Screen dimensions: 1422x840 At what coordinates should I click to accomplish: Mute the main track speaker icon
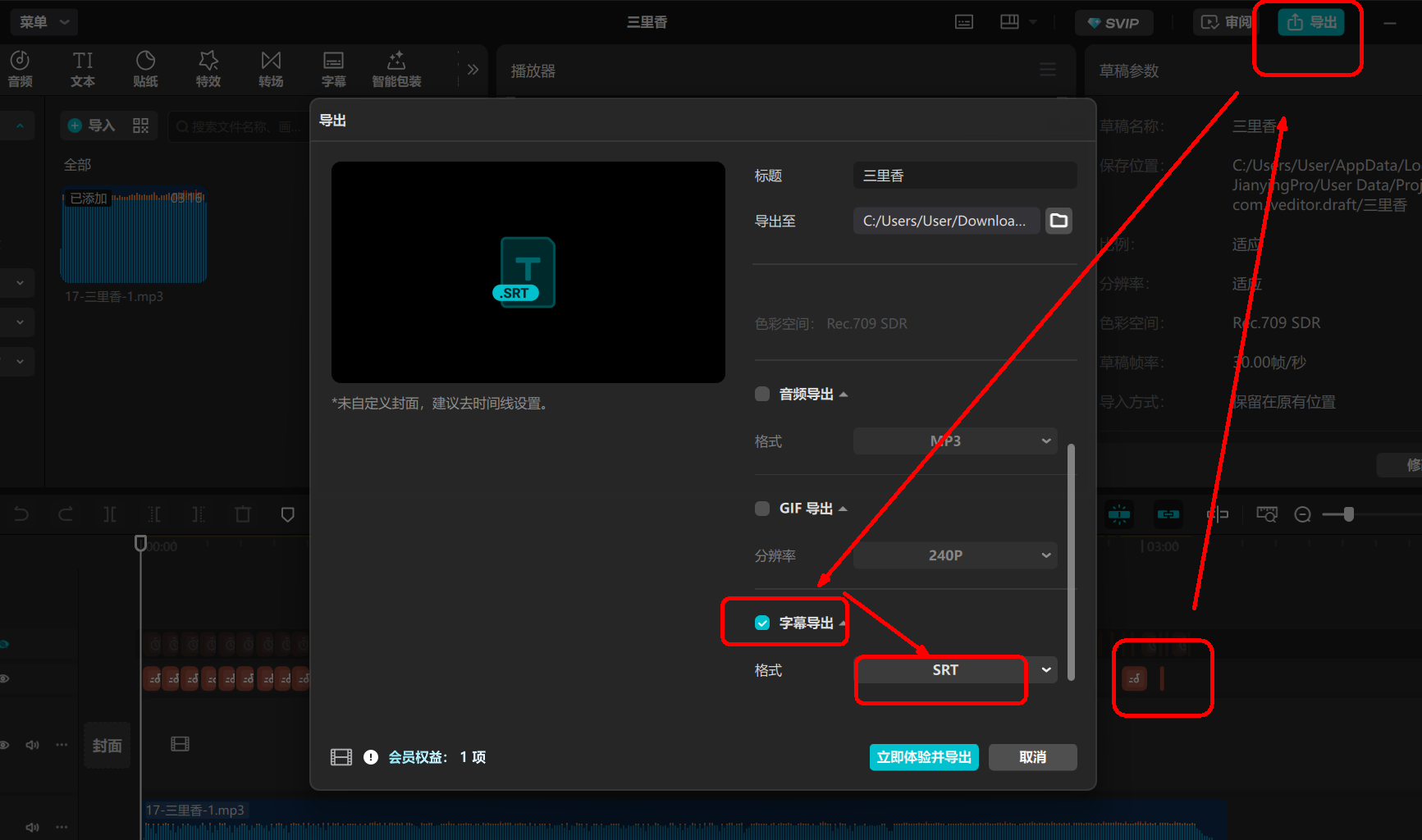point(33,745)
